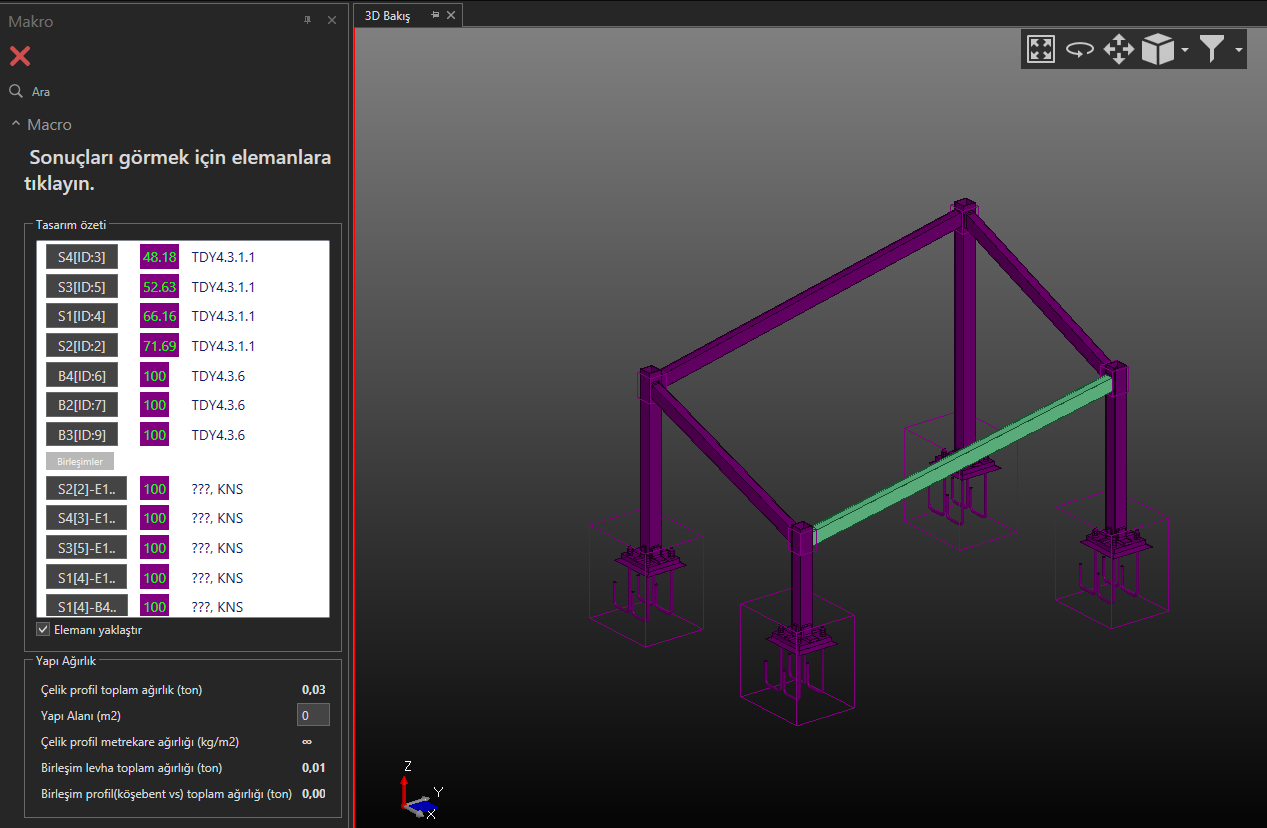Click the 71.69 ratio swatch for S2
Screen dimensions: 1267x828
[159, 346]
